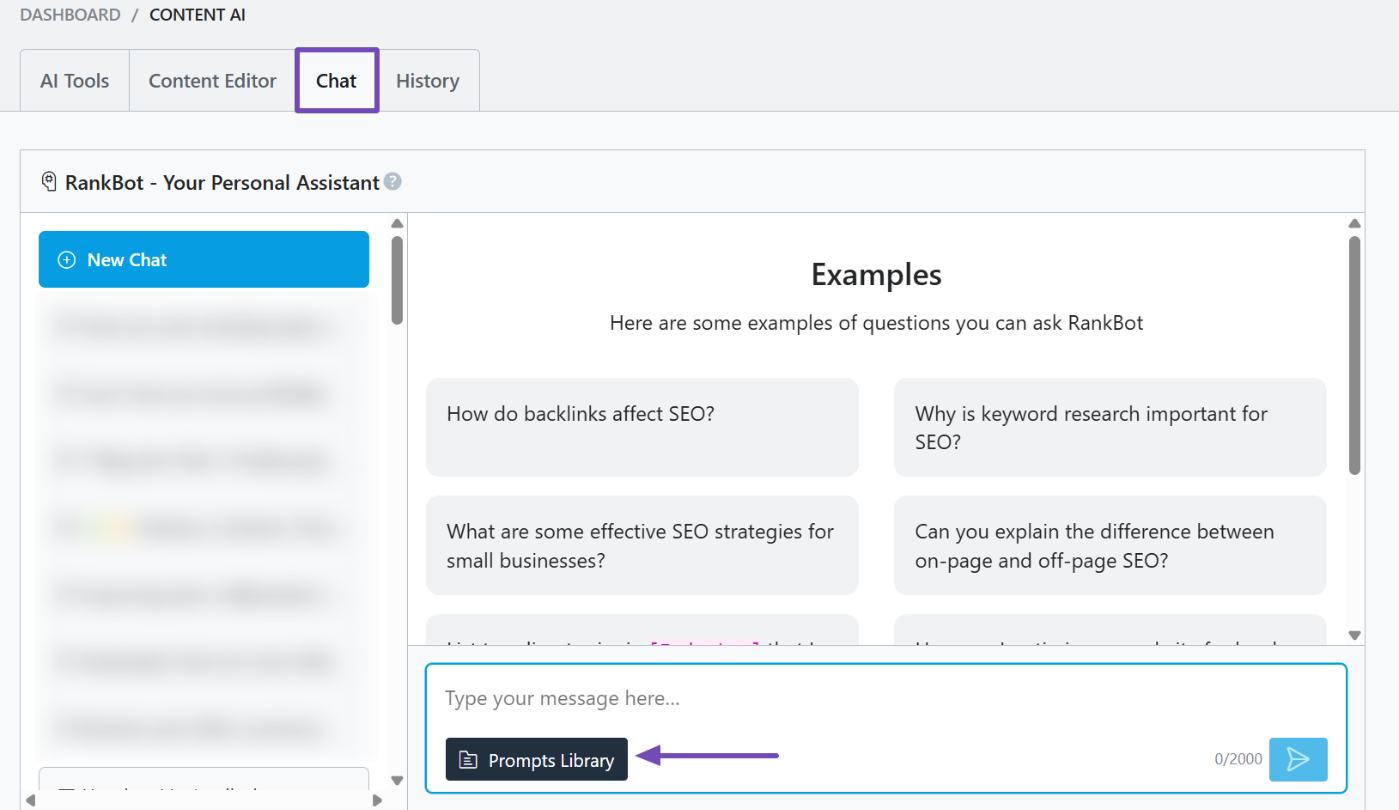
Task: Start a New Chat
Action: [x=204, y=260]
